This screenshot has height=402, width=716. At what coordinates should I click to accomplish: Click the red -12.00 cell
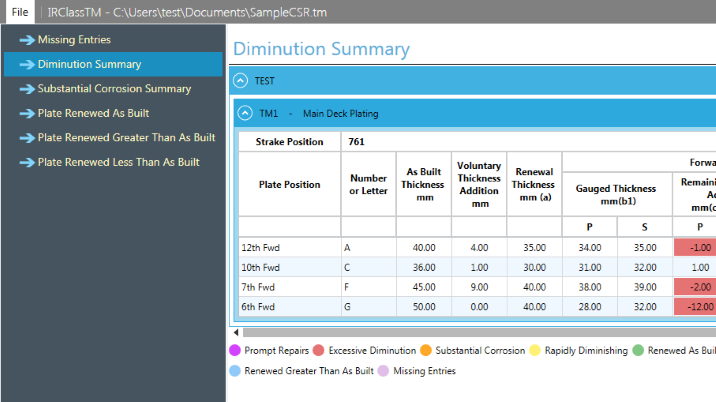point(695,307)
